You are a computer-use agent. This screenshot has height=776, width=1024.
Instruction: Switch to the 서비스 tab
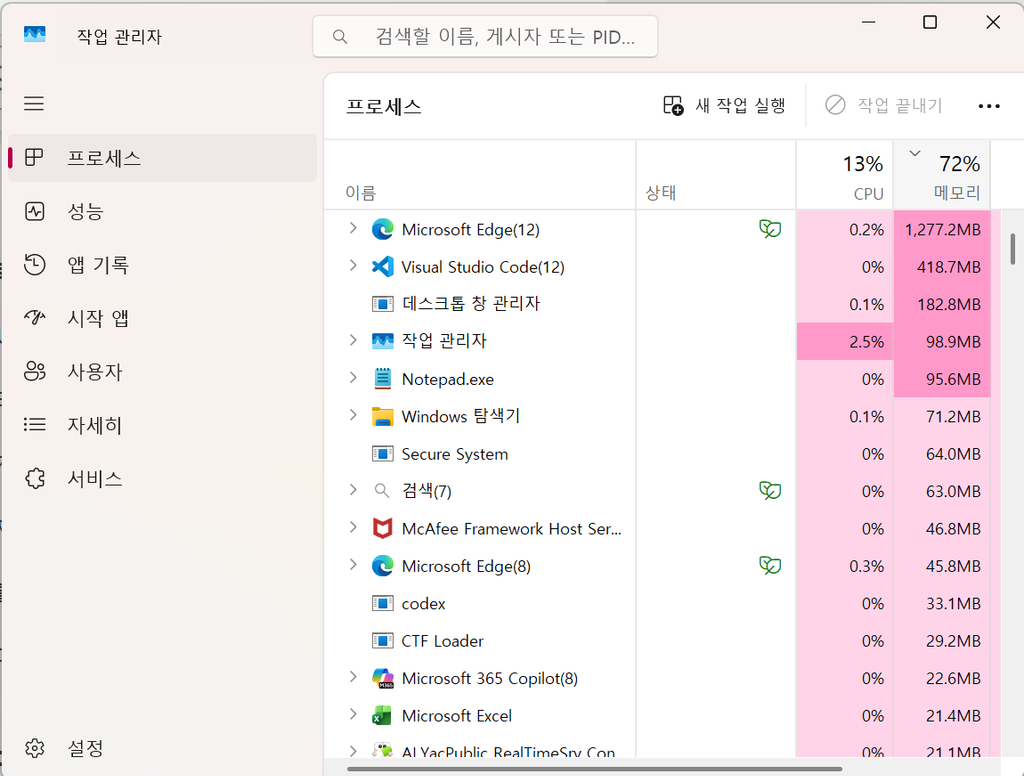point(162,479)
